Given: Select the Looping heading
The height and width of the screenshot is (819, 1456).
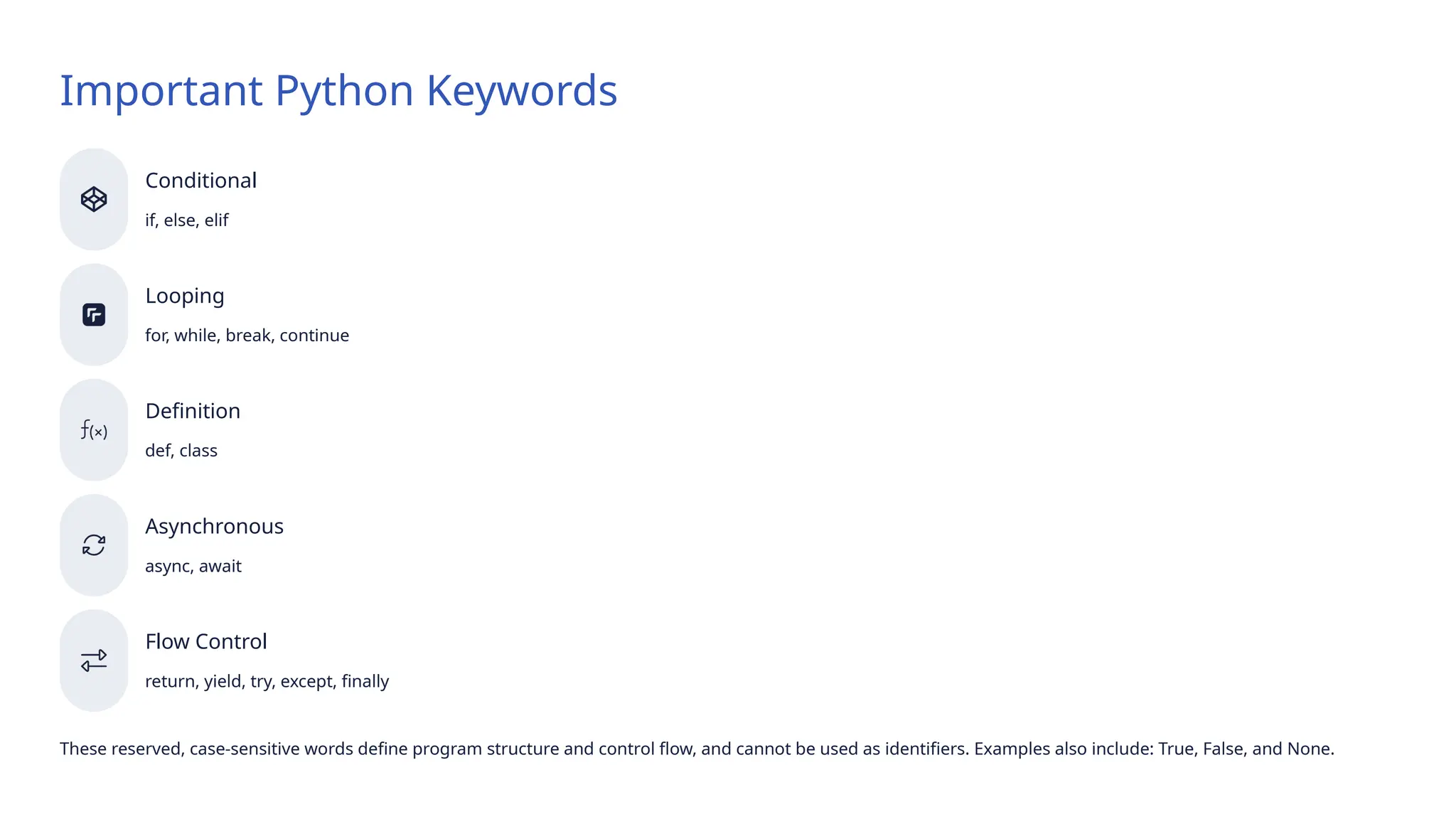Looking at the screenshot, I should 185,296.
